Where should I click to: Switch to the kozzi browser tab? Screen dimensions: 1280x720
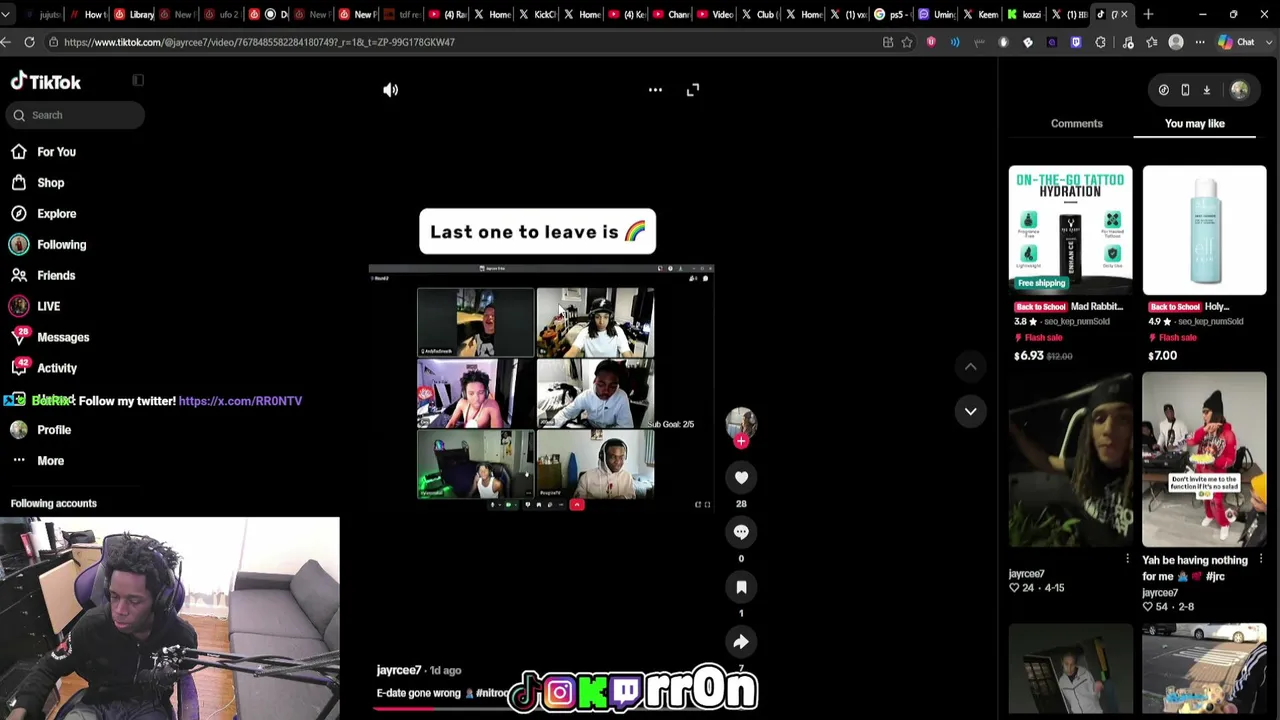click(1028, 14)
